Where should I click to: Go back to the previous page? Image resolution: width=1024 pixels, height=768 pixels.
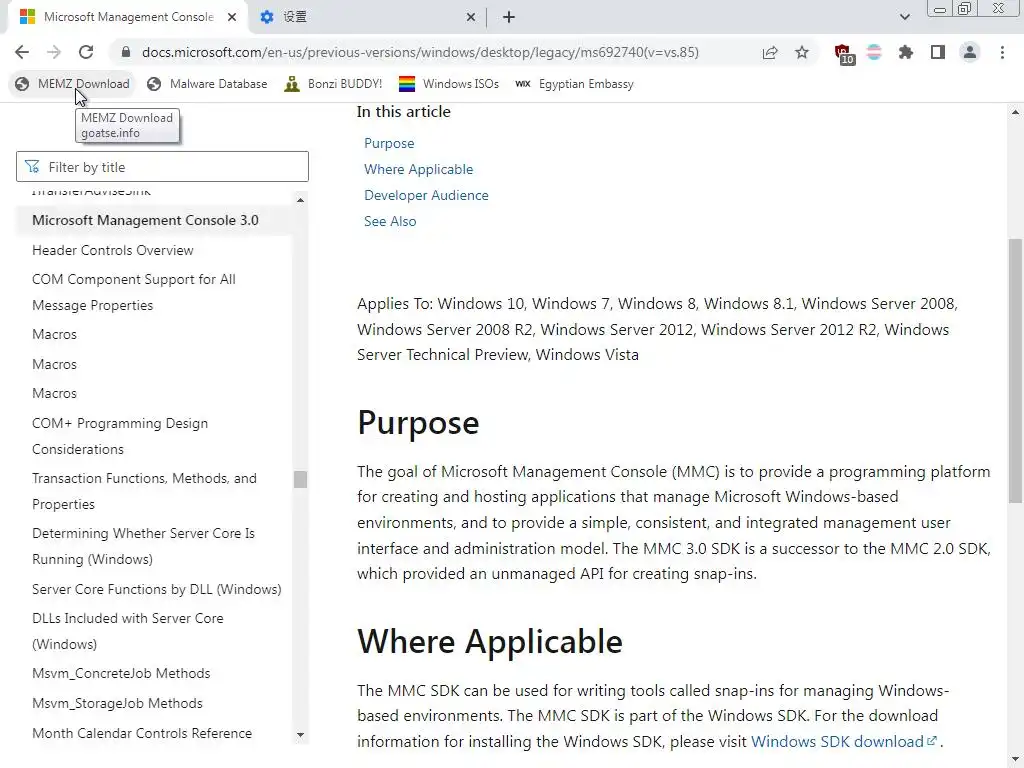click(x=22, y=52)
